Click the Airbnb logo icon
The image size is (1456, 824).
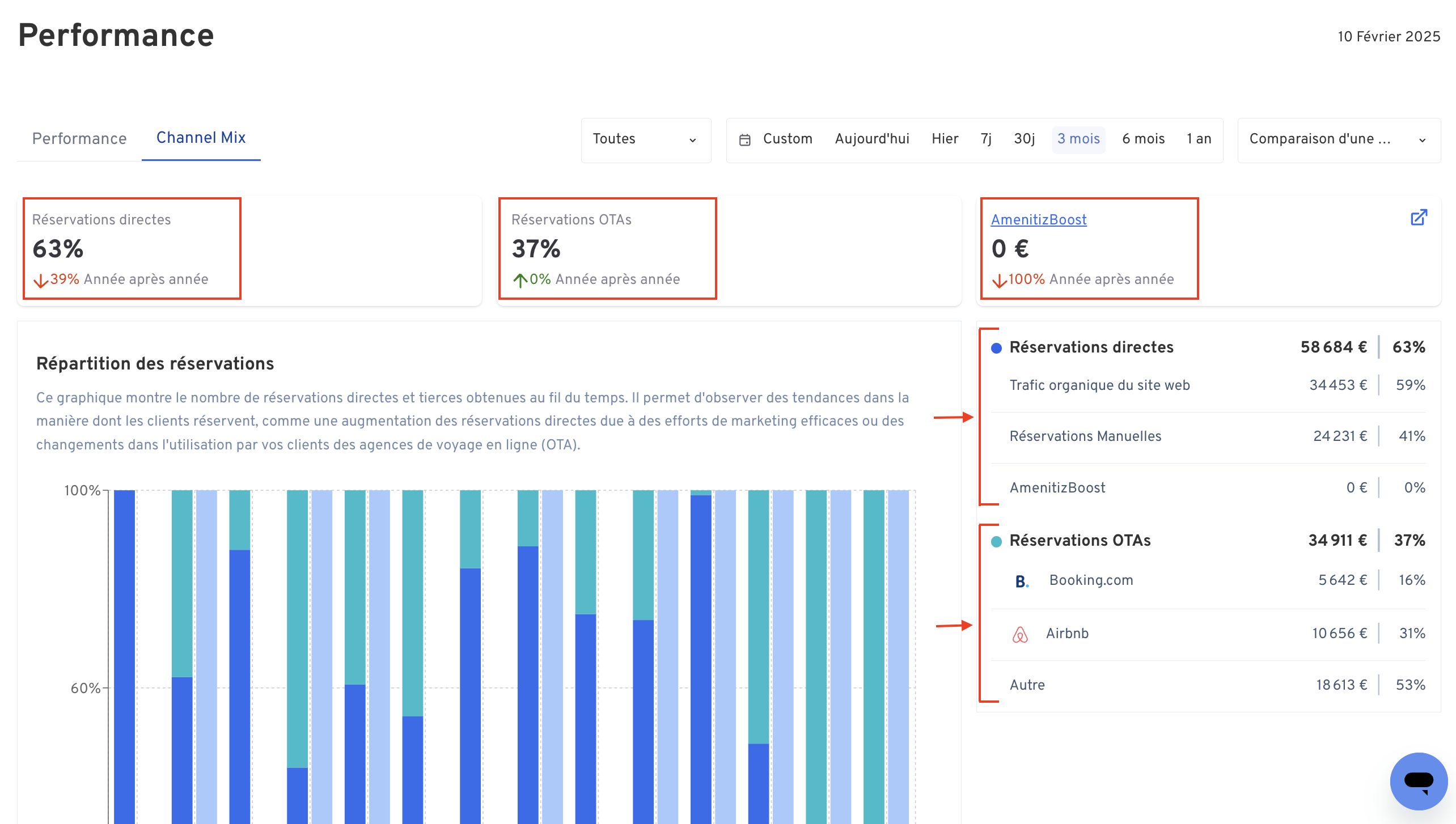coord(1020,634)
